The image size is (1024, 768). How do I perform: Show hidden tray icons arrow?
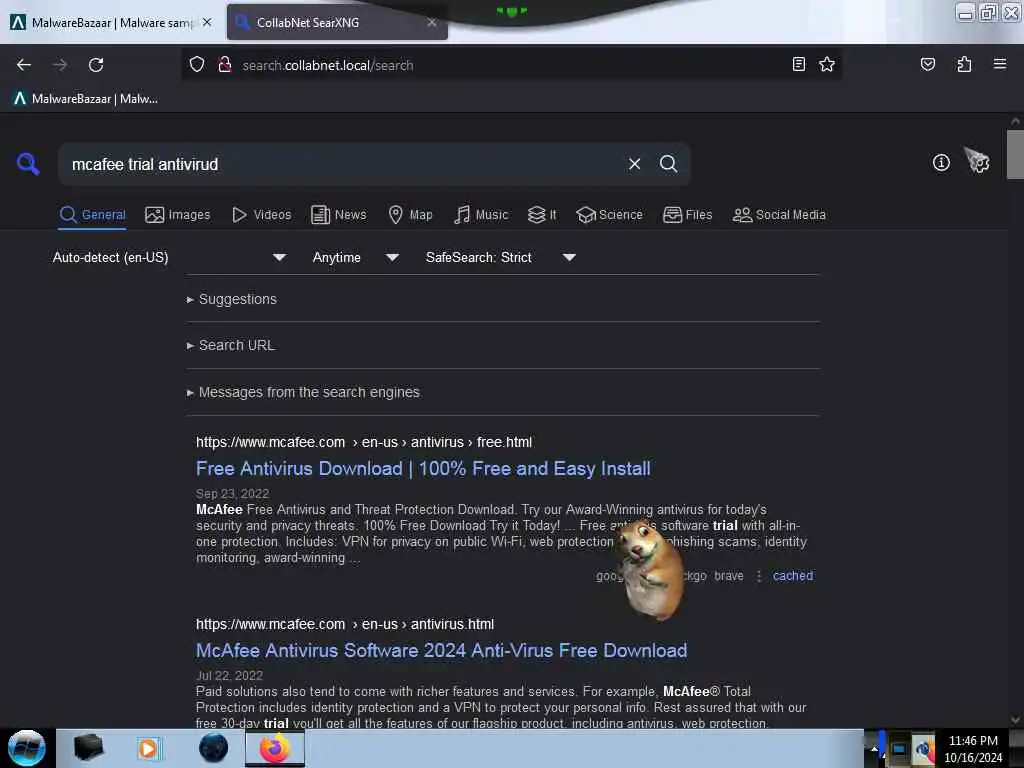click(874, 749)
